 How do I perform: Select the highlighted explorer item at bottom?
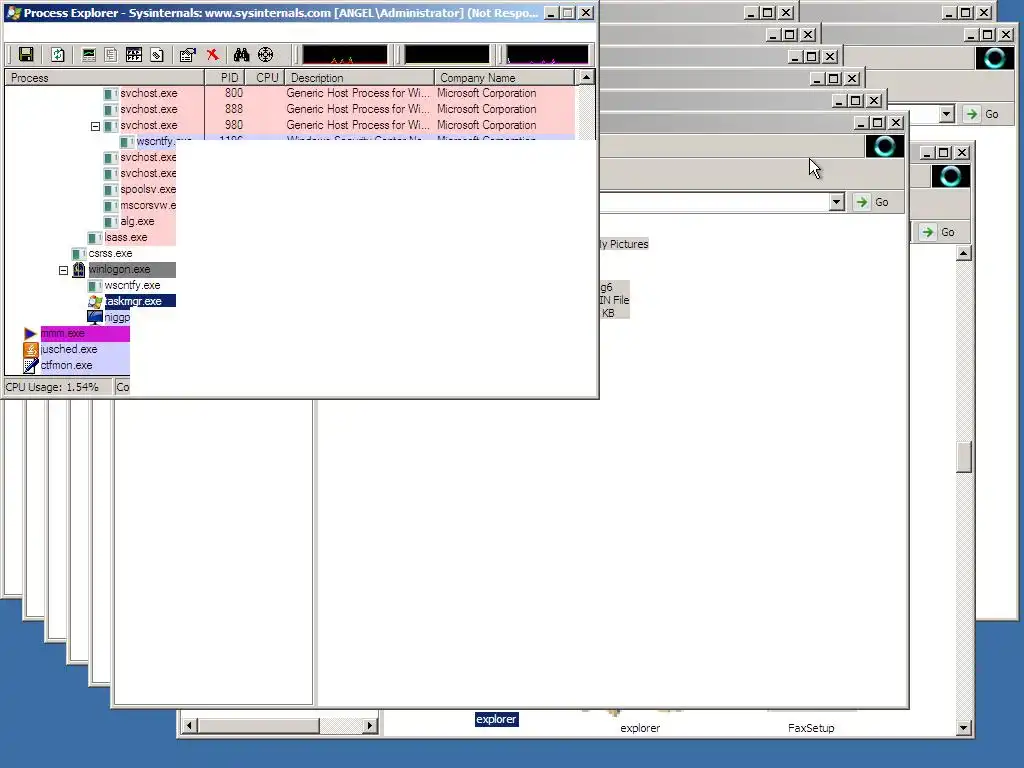tap(496, 719)
